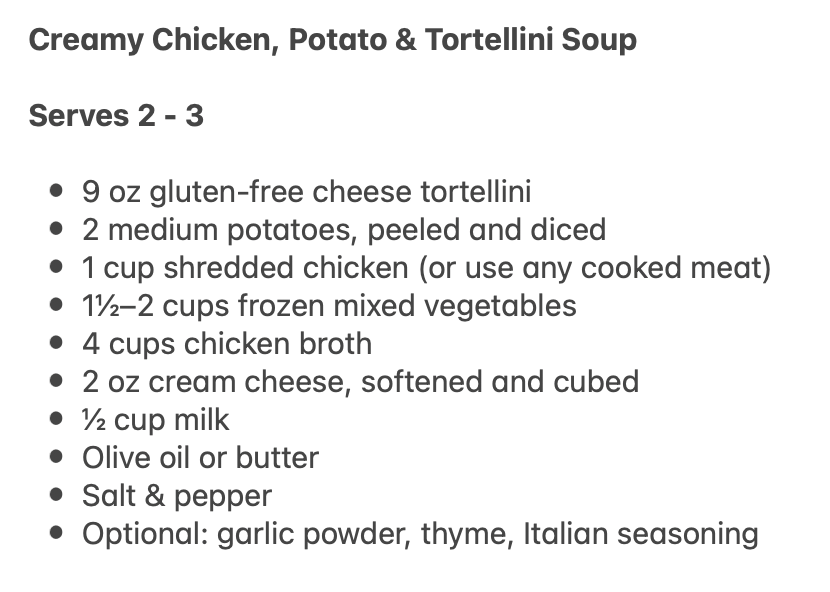Click the bullet before '½ cup milk'
830x592 pixels.
click(57, 420)
